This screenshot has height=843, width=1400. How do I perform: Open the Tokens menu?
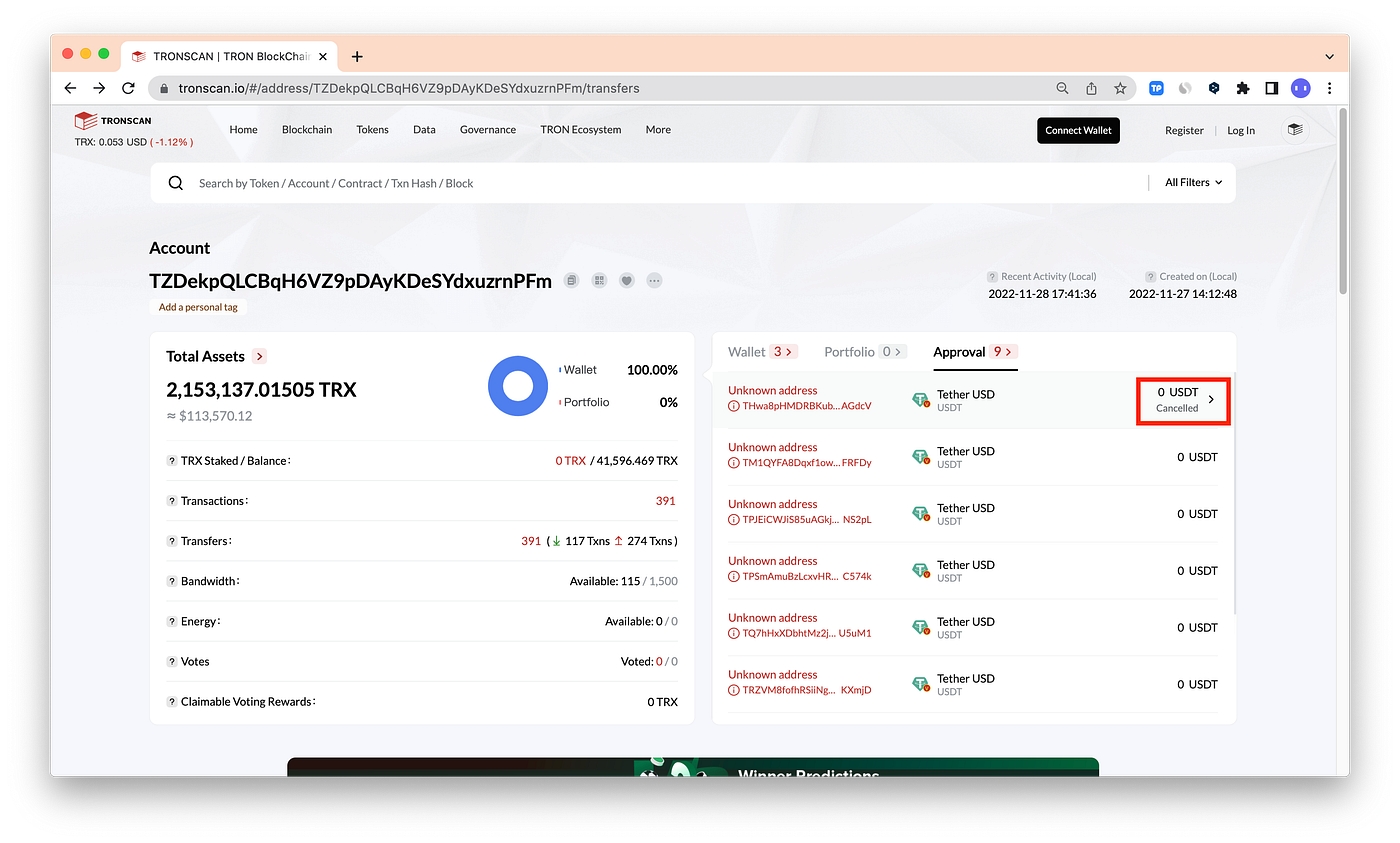[372, 130]
